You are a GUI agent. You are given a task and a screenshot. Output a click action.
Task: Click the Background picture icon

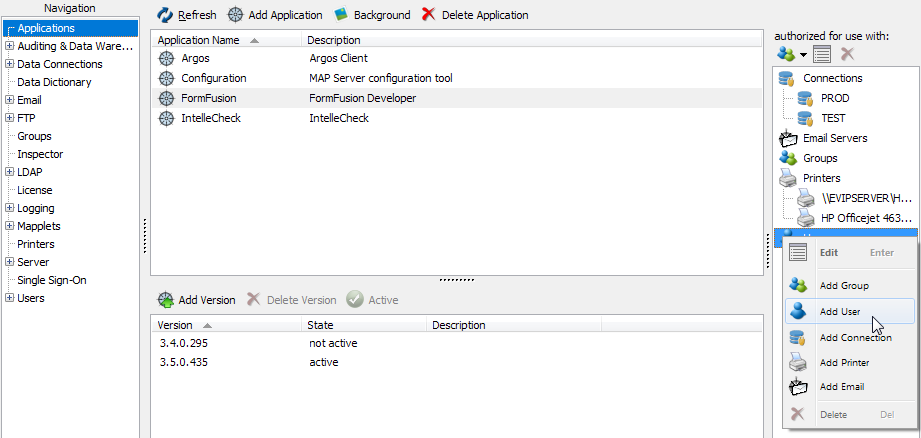click(341, 14)
